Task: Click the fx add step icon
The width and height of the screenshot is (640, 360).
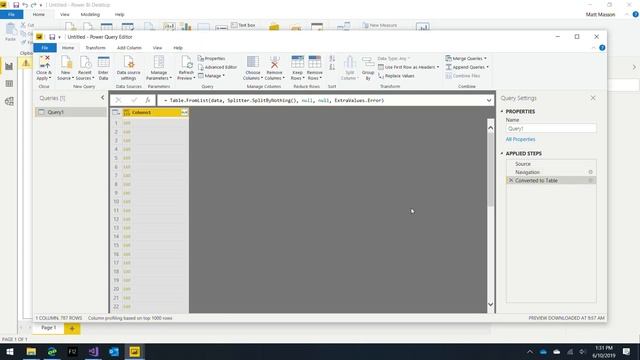Action: 148,100
